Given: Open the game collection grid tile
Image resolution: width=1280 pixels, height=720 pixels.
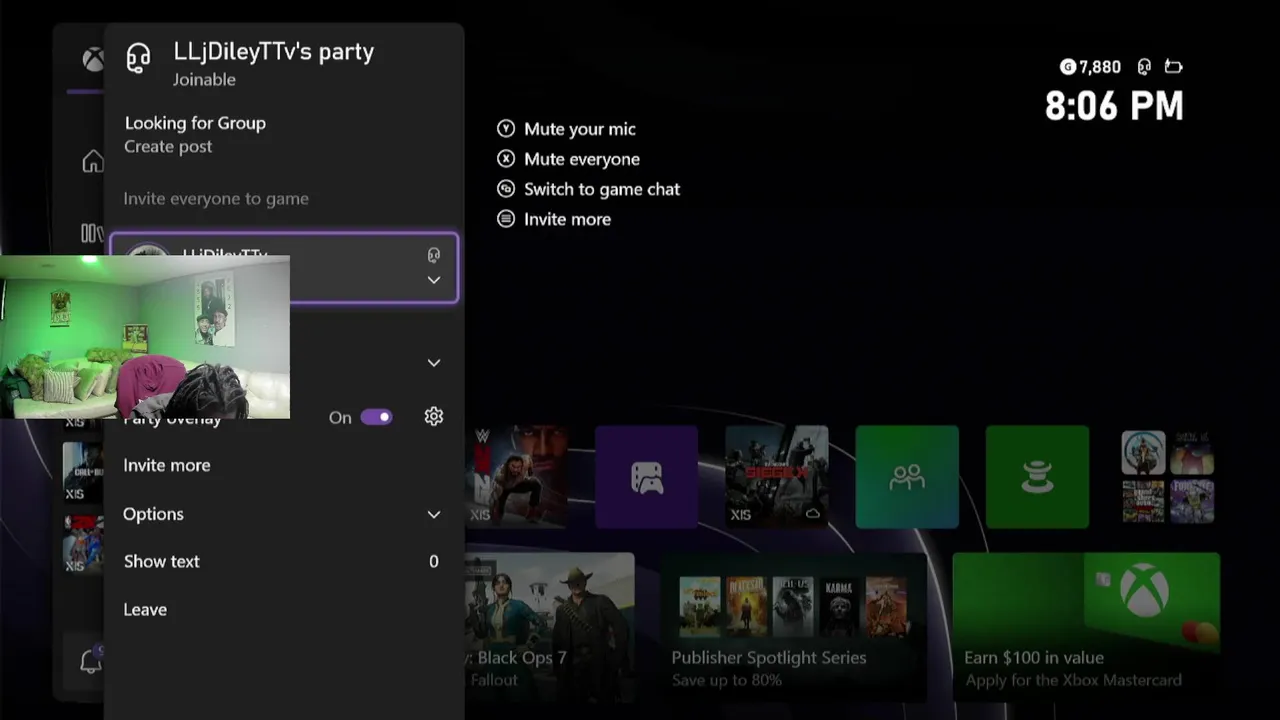Looking at the screenshot, I should (1168, 477).
